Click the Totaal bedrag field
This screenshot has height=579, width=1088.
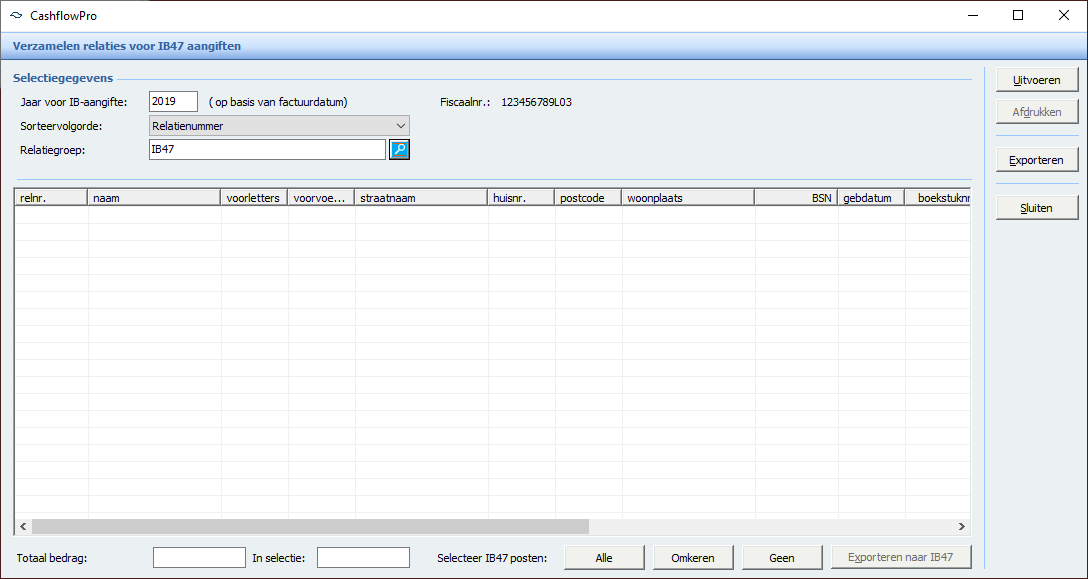click(x=199, y=558)
